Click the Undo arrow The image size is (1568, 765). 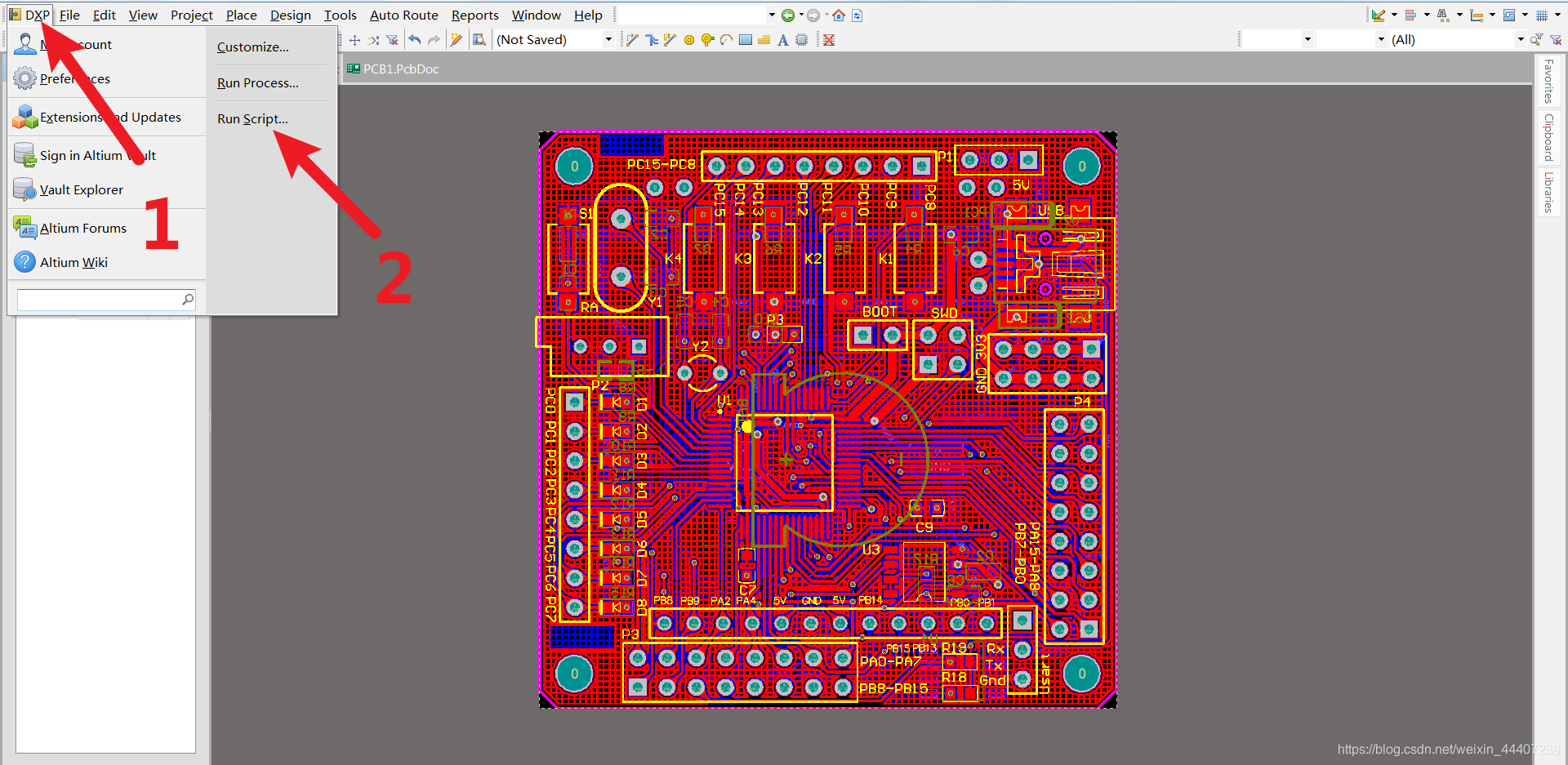[415, 39]
